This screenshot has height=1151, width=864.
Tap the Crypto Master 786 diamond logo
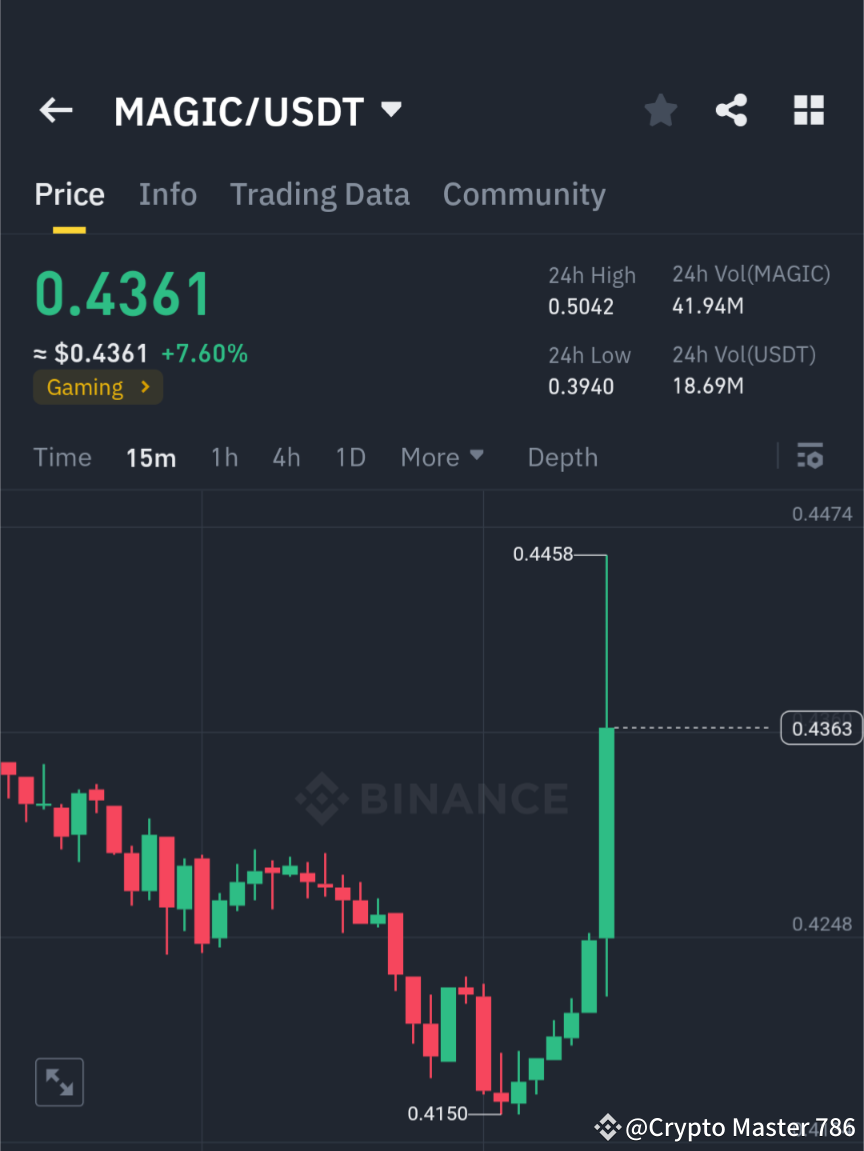click(x=607, y=1127)
